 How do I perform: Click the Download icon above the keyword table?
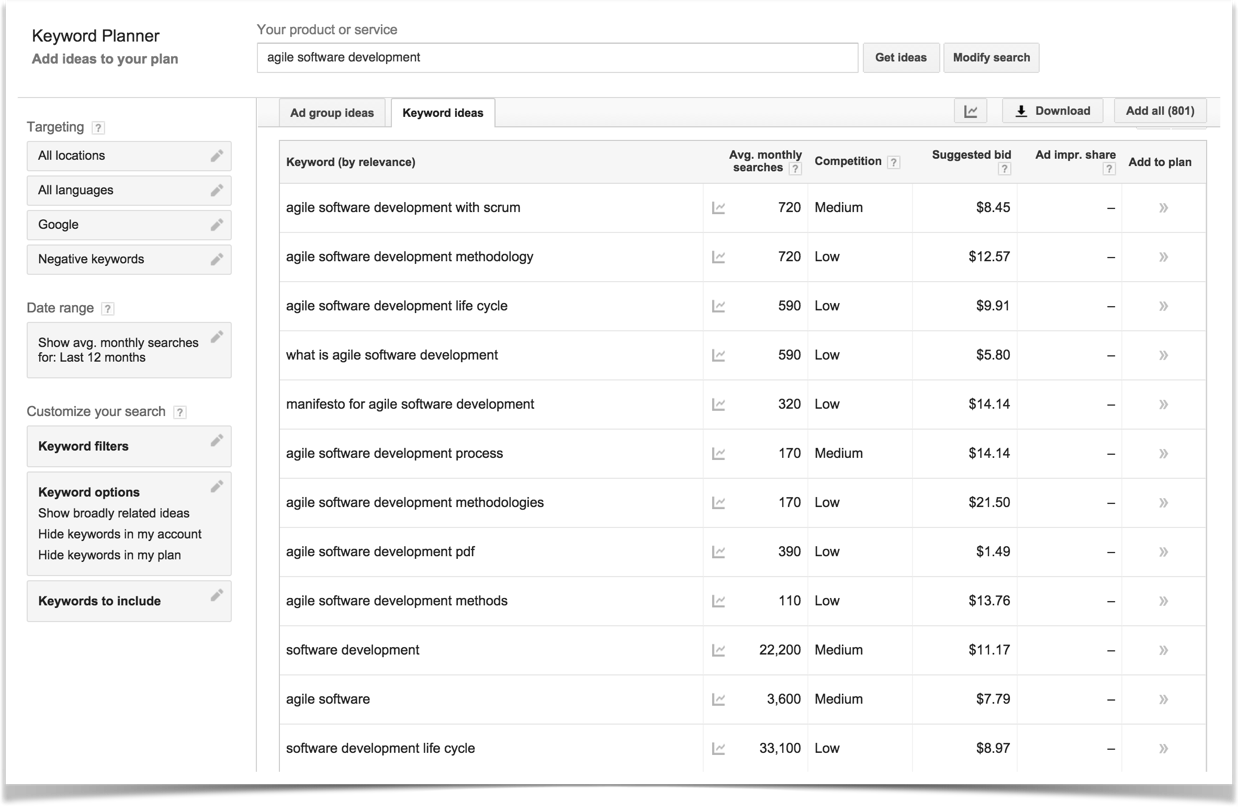(x=1051, y=110)
